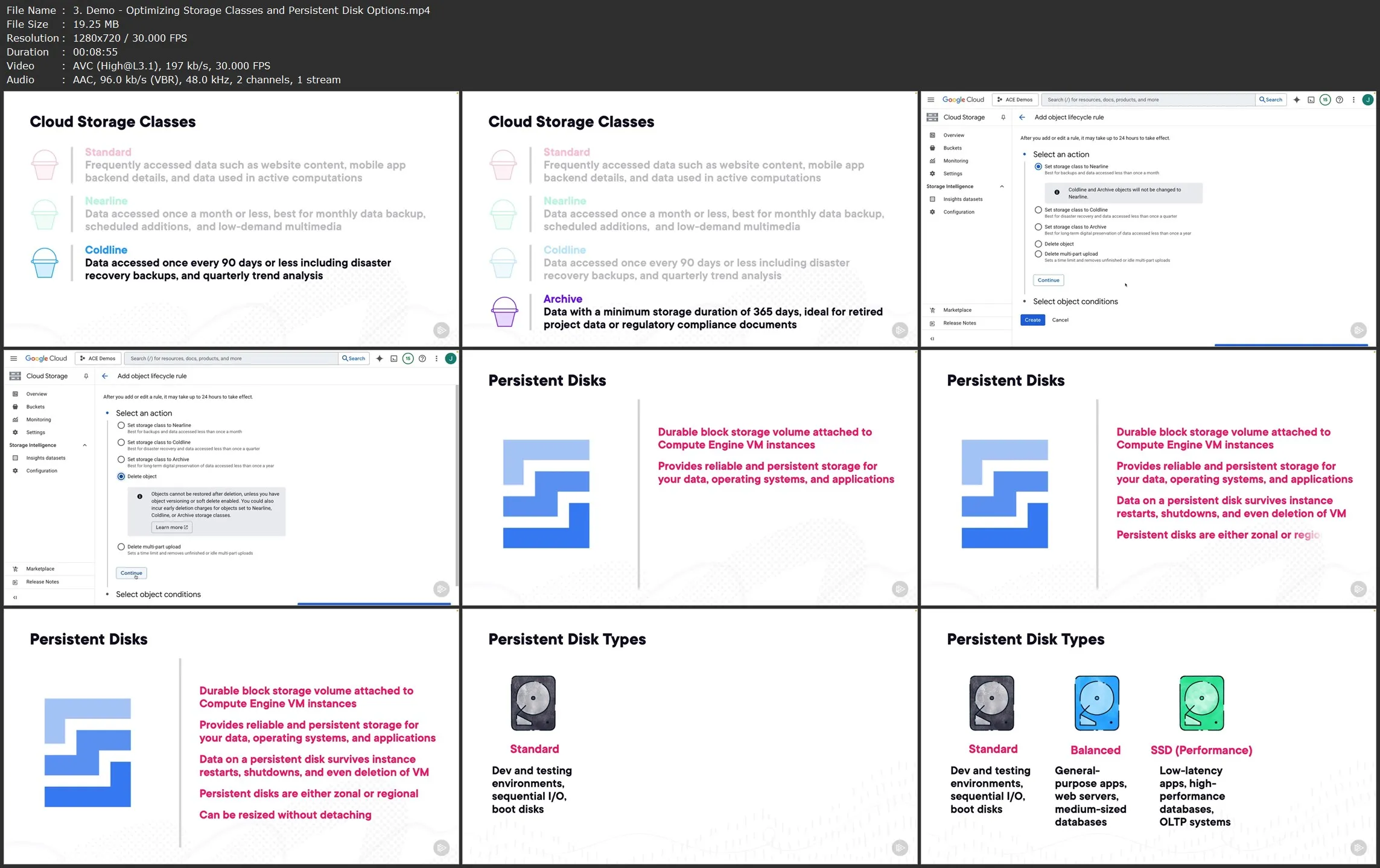The height and width of the screenshot is (868, 1380).
Task: Open ACE Demos project picker in Nearline-selected frame
Action: tap(1015, 100)
